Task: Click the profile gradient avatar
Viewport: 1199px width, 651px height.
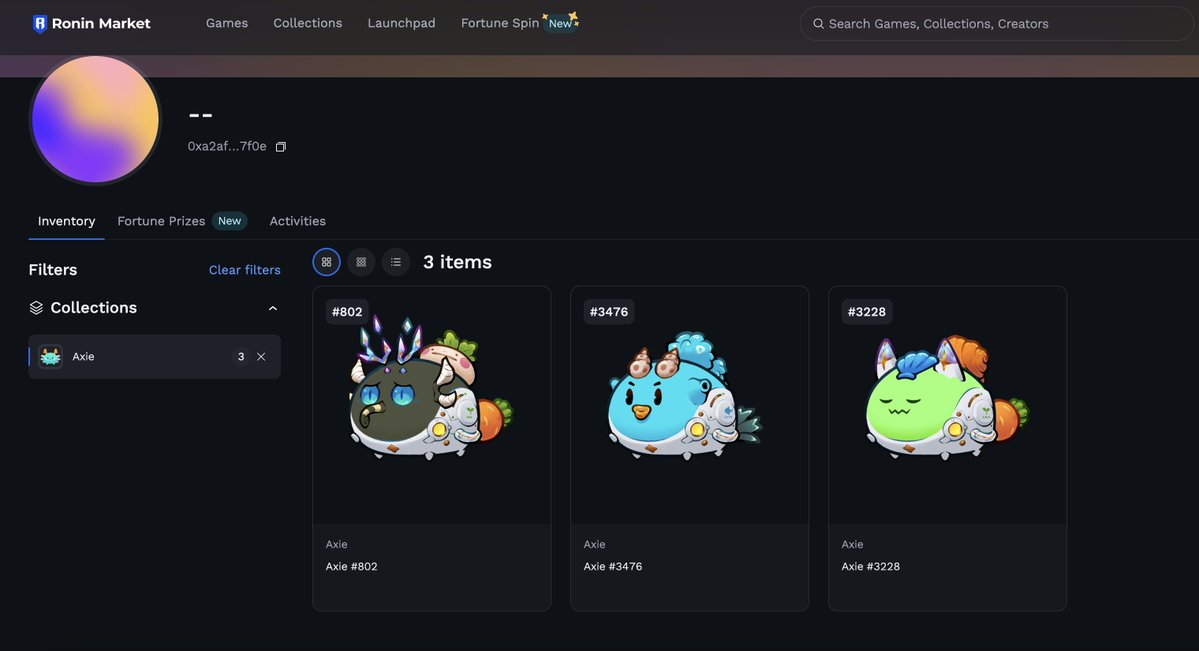Action: 96,119
